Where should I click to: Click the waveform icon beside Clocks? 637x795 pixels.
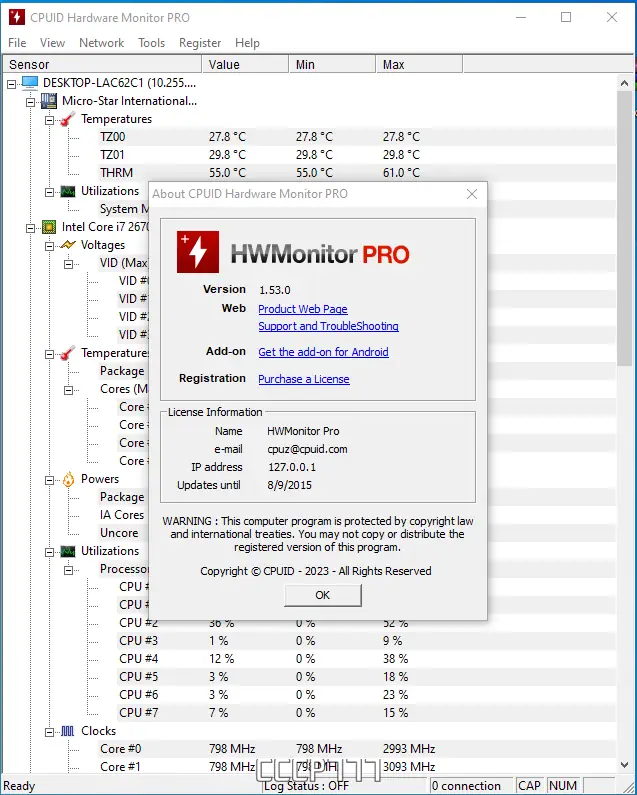pyautogui.click(x=67, y=731)
